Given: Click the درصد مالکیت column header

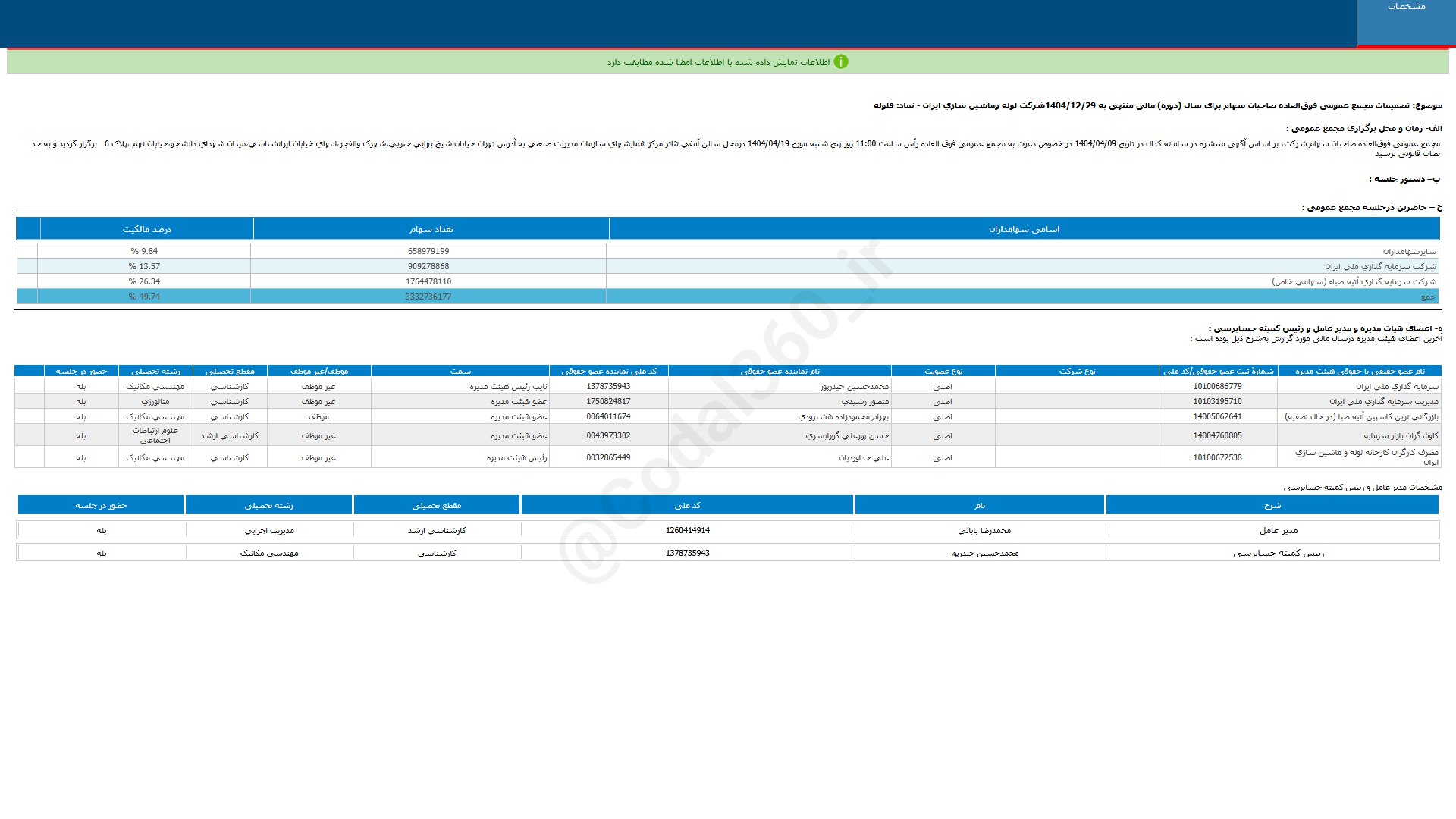Looking at the screenshot, I should [x=147, y=229].
